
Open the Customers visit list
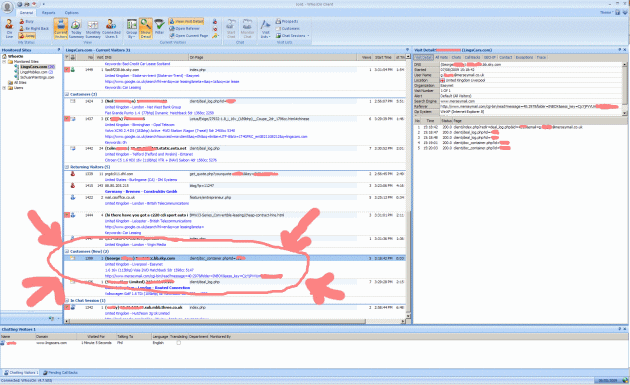[288, 29]
